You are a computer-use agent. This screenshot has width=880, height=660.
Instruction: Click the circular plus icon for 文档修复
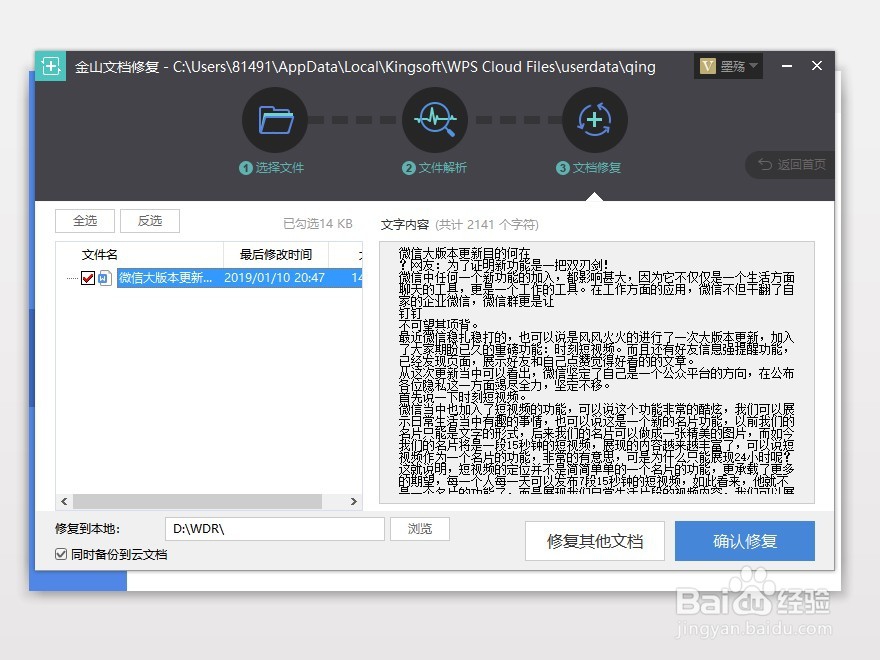594,120
